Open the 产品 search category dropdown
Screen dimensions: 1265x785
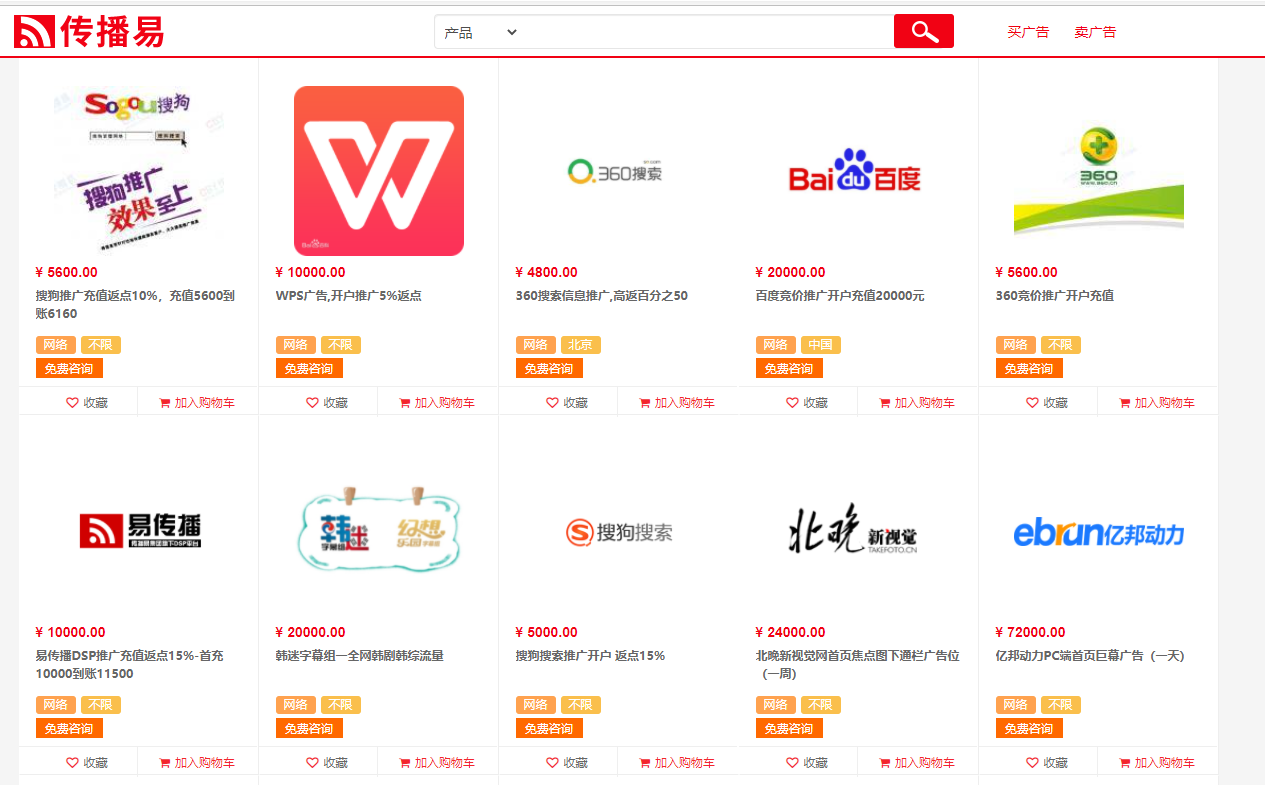click(x=480, y=32)
